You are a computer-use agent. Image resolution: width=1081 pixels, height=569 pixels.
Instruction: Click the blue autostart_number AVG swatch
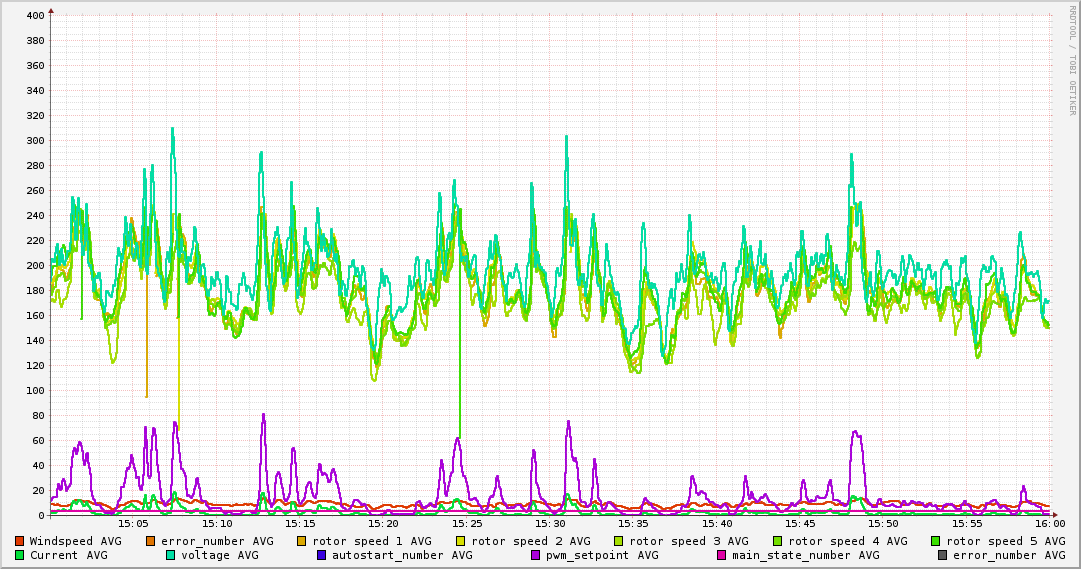pos(322,555)
